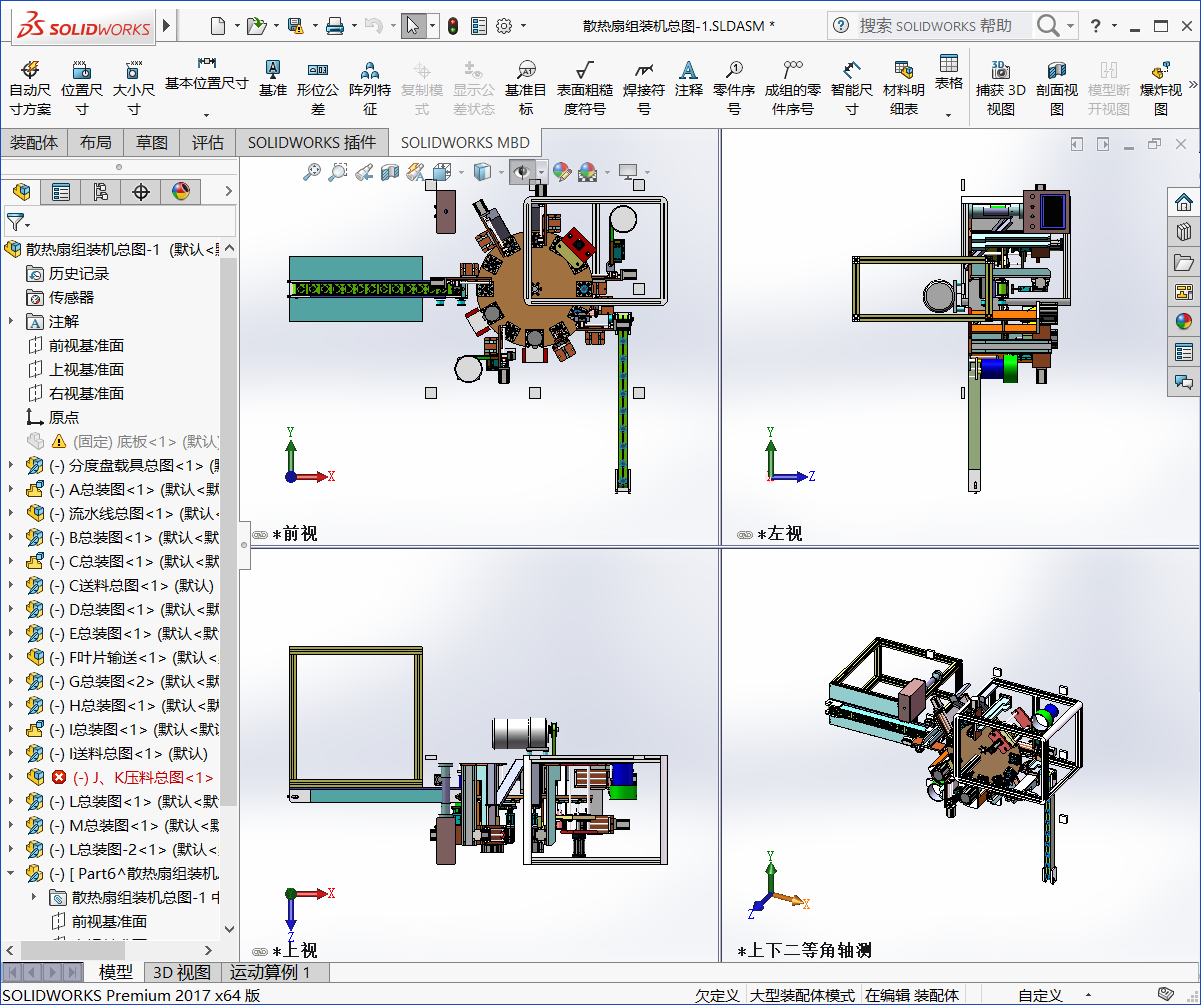Select the Datum Target (基准目标) tool

[x=526, y=88]
